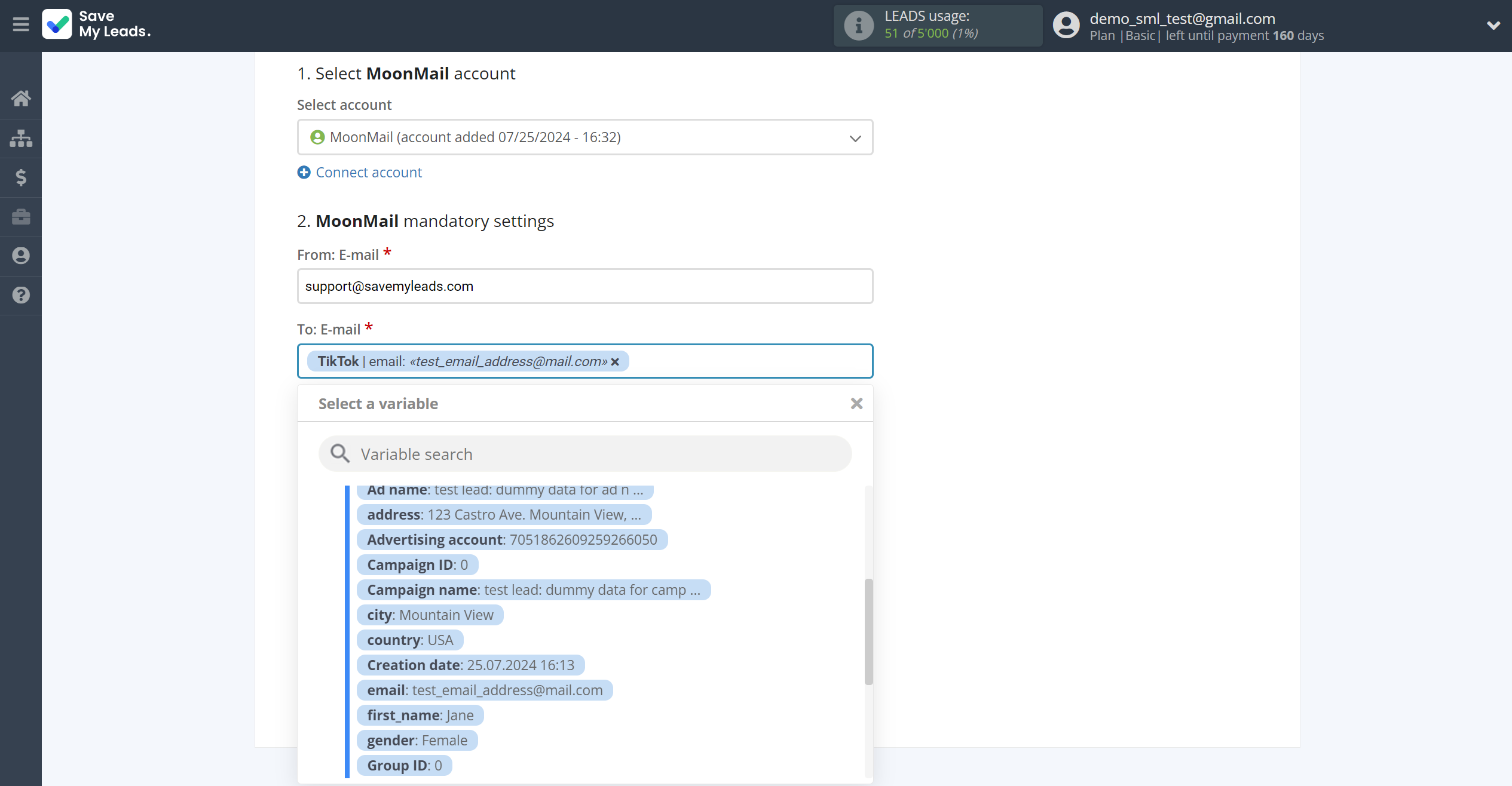
Task: Click the variable list scrollbar
Action: tap(869, 632)
